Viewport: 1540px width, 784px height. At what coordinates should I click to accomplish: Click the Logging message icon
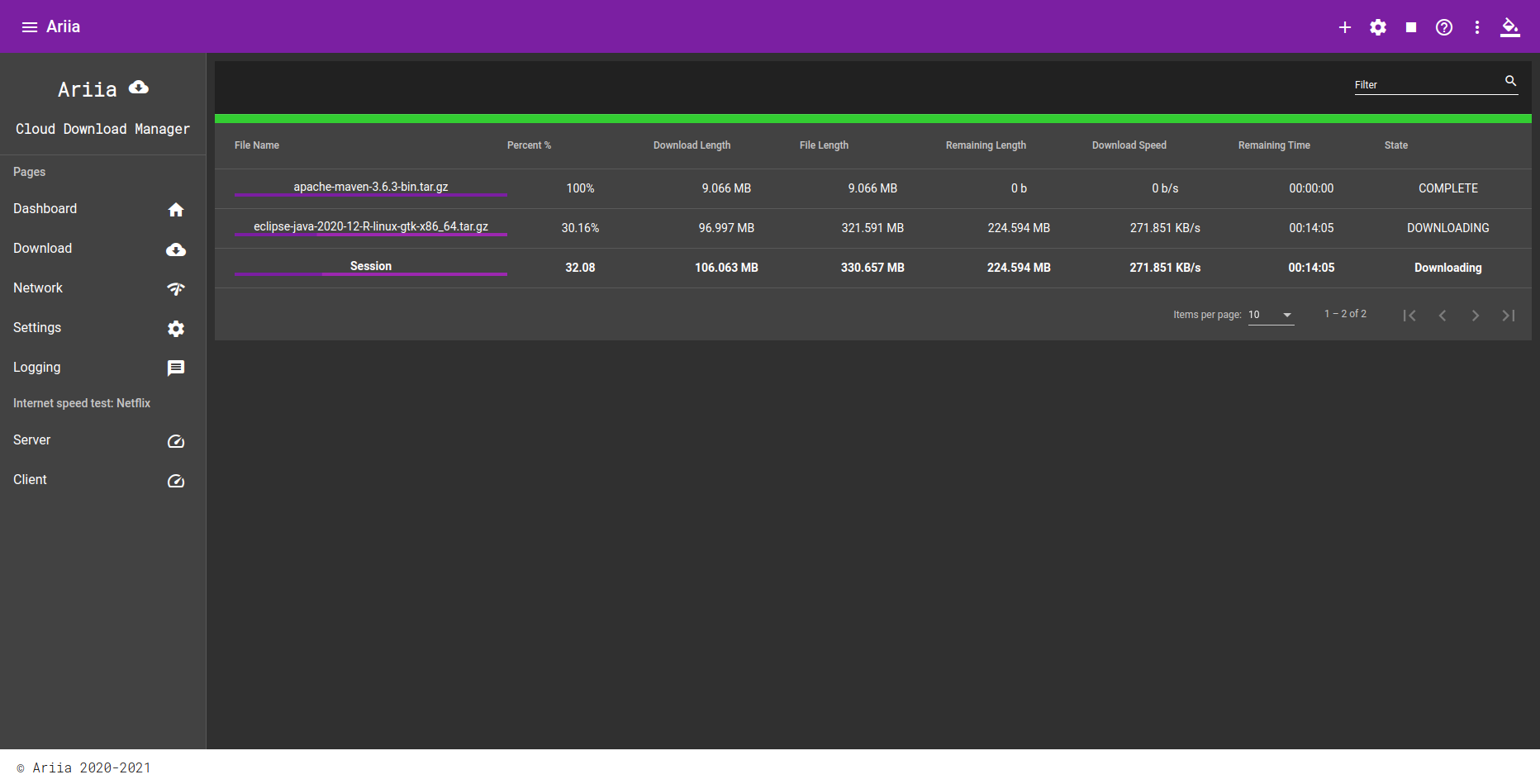(x=176, y=368)
